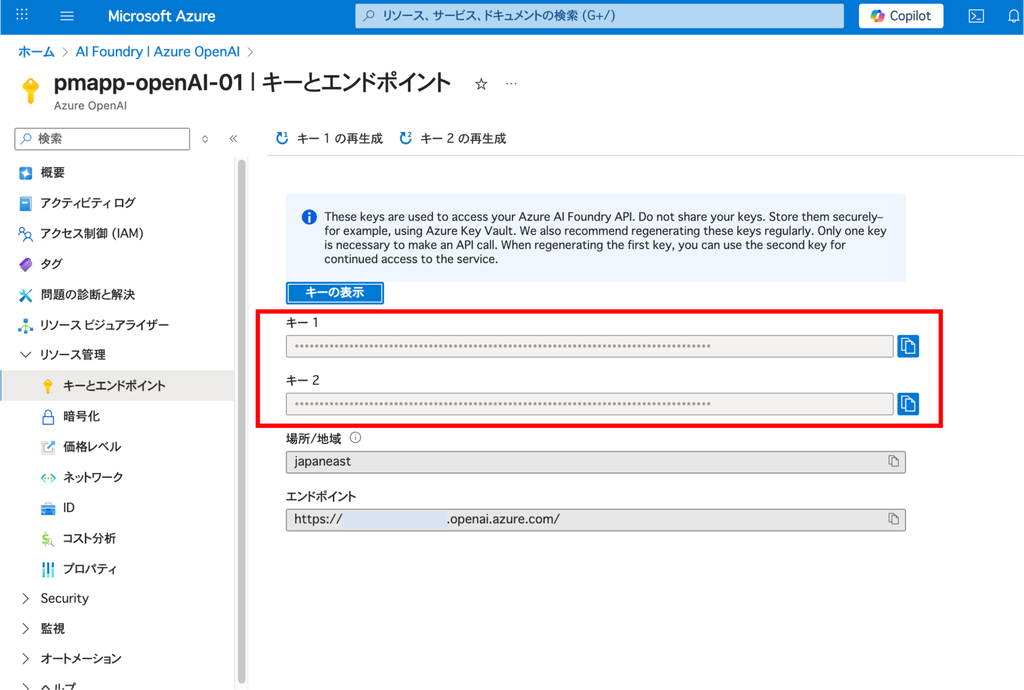The image size is (1024, 690).
Task: Click the activity log book icon
Action: tap(25, 204)
